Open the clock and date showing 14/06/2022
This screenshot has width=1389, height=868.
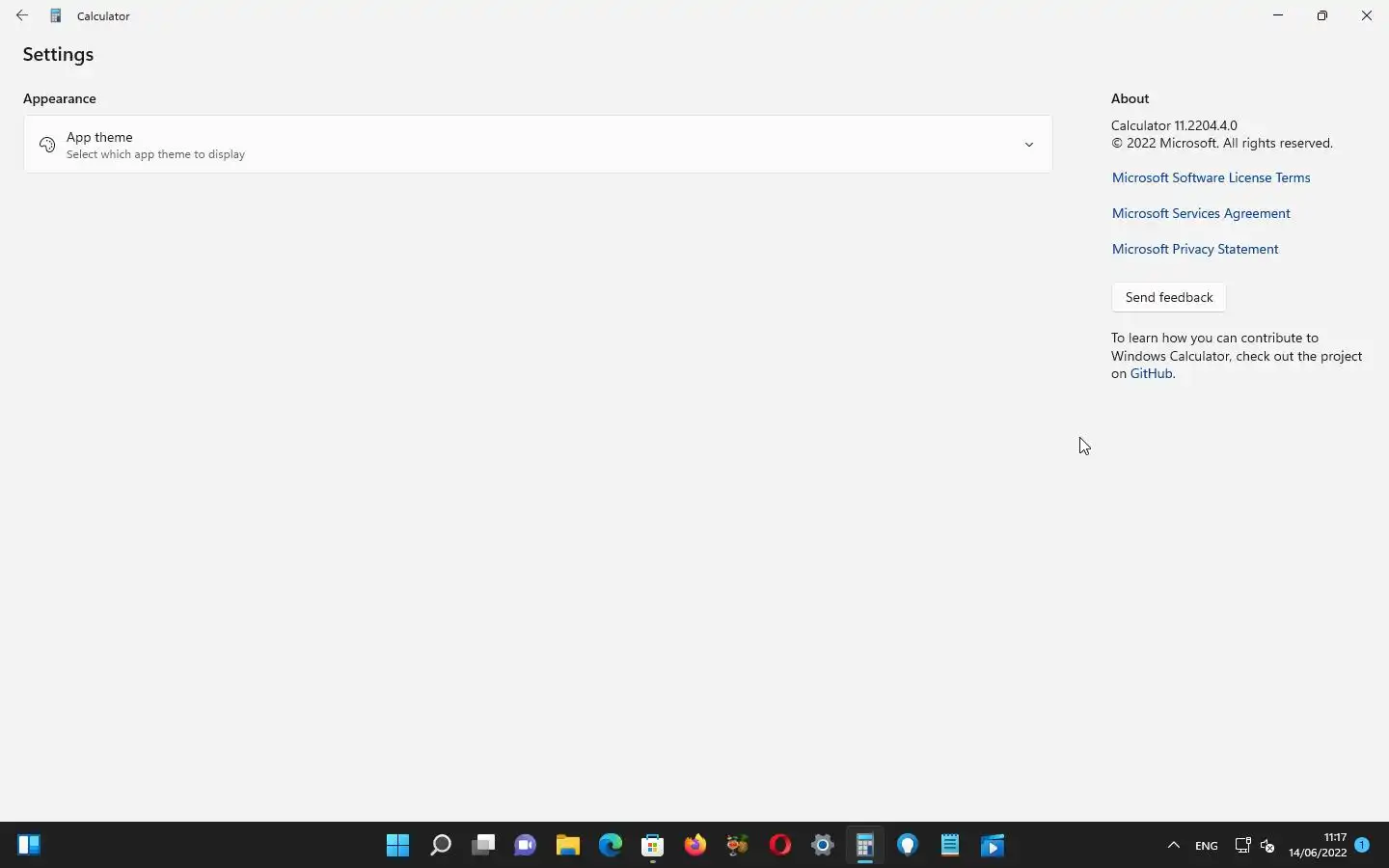[x=1318, y=845]
